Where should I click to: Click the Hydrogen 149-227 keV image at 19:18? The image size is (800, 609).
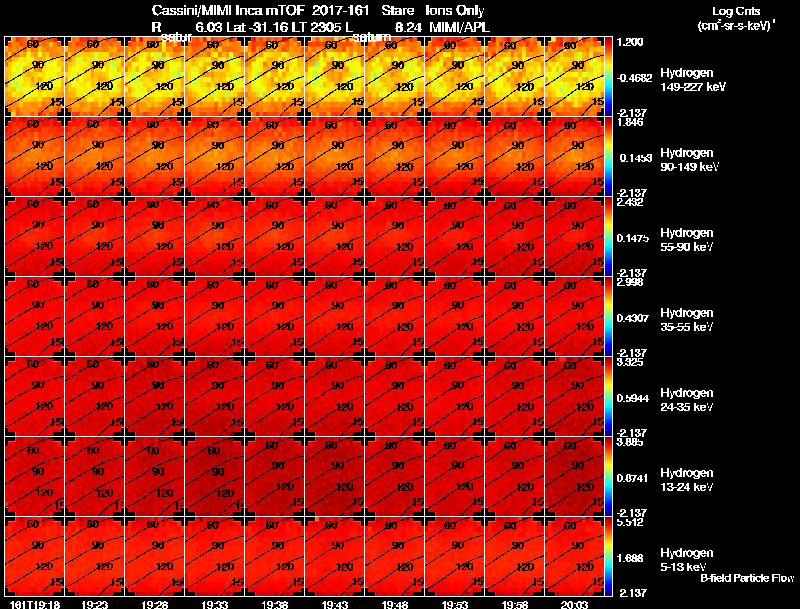[35, 77]
